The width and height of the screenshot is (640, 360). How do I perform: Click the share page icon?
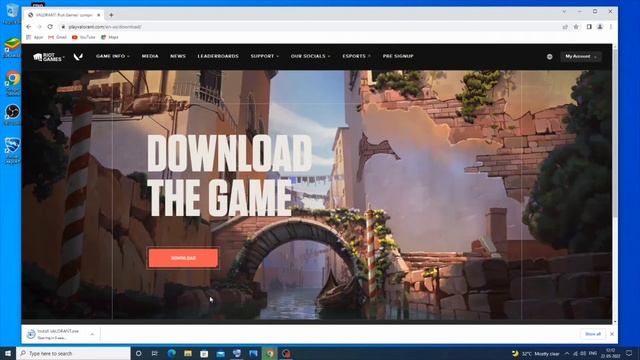click(565, 27)
